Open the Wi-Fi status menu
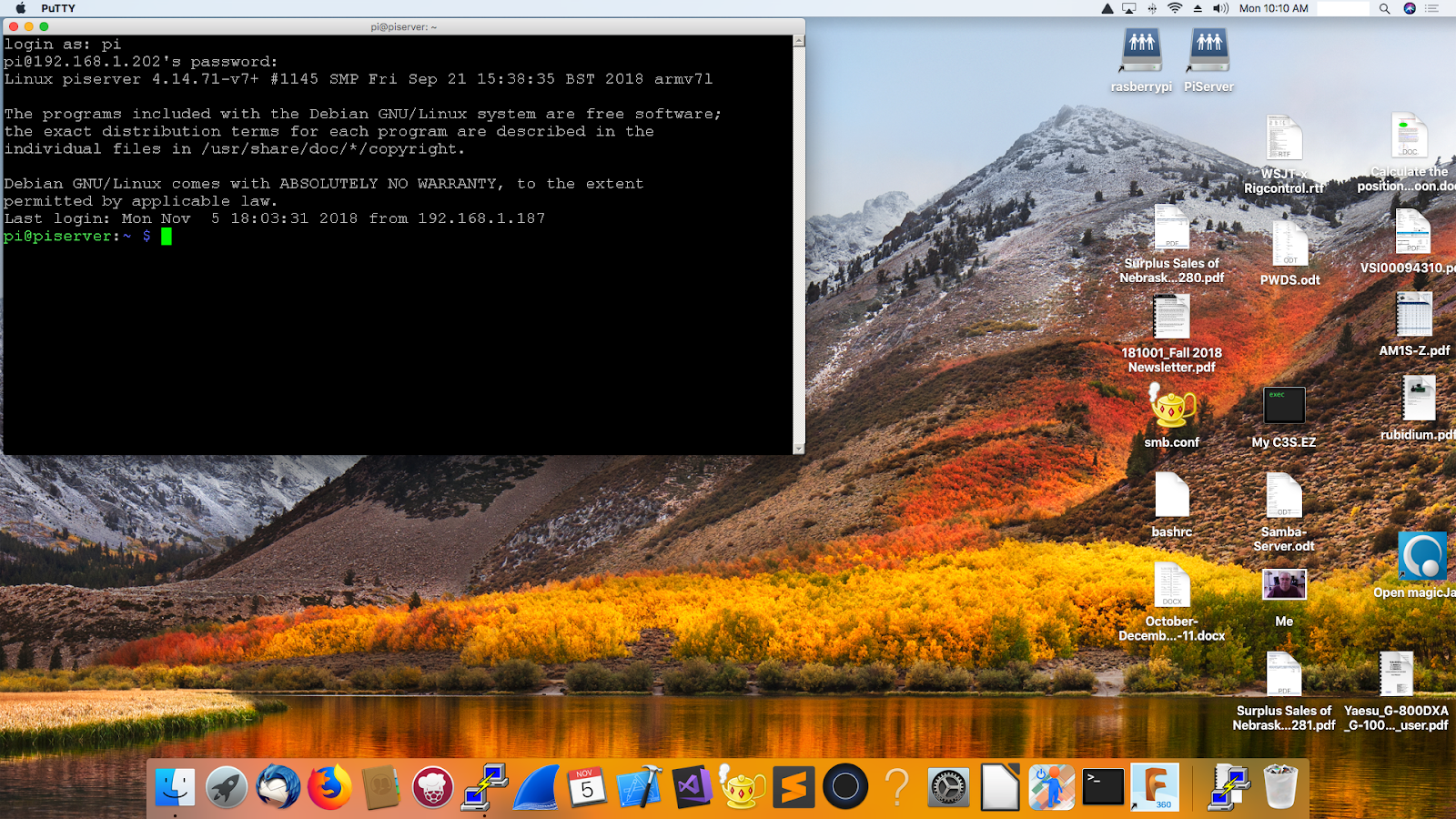 [1175, 8]
